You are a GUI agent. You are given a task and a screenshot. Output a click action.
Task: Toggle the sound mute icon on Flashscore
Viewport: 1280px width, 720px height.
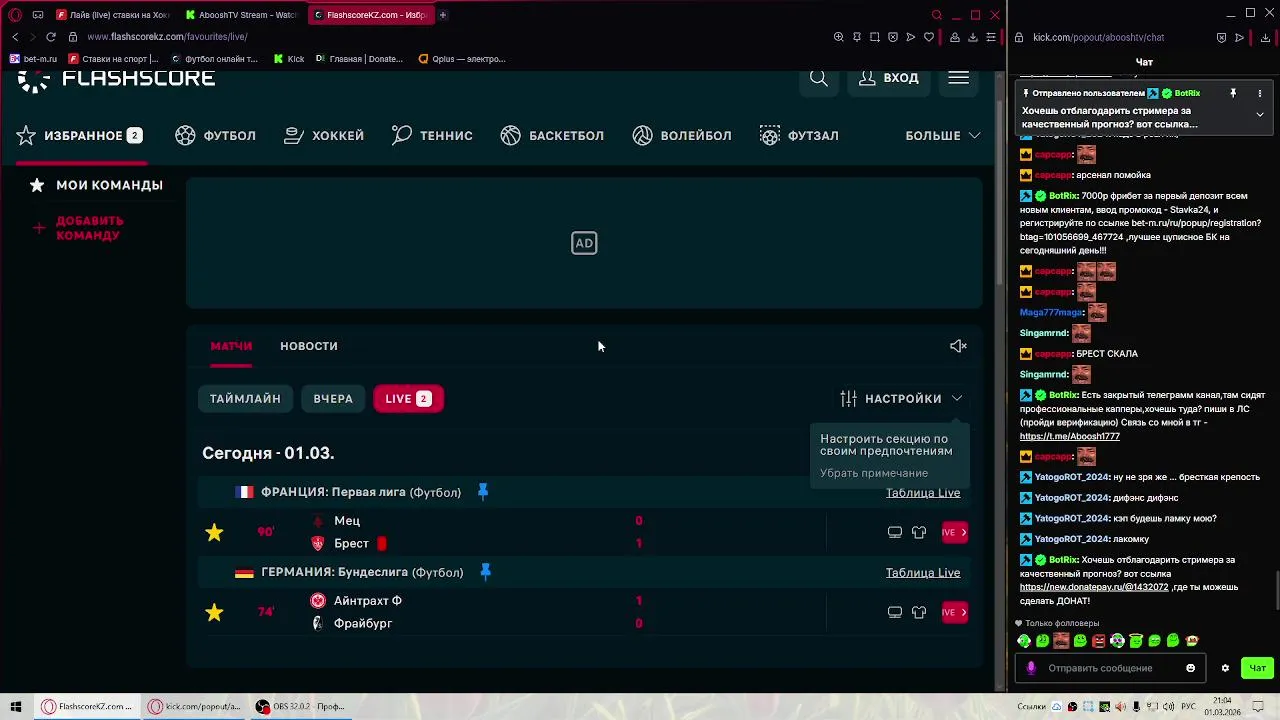coord(958,346)
